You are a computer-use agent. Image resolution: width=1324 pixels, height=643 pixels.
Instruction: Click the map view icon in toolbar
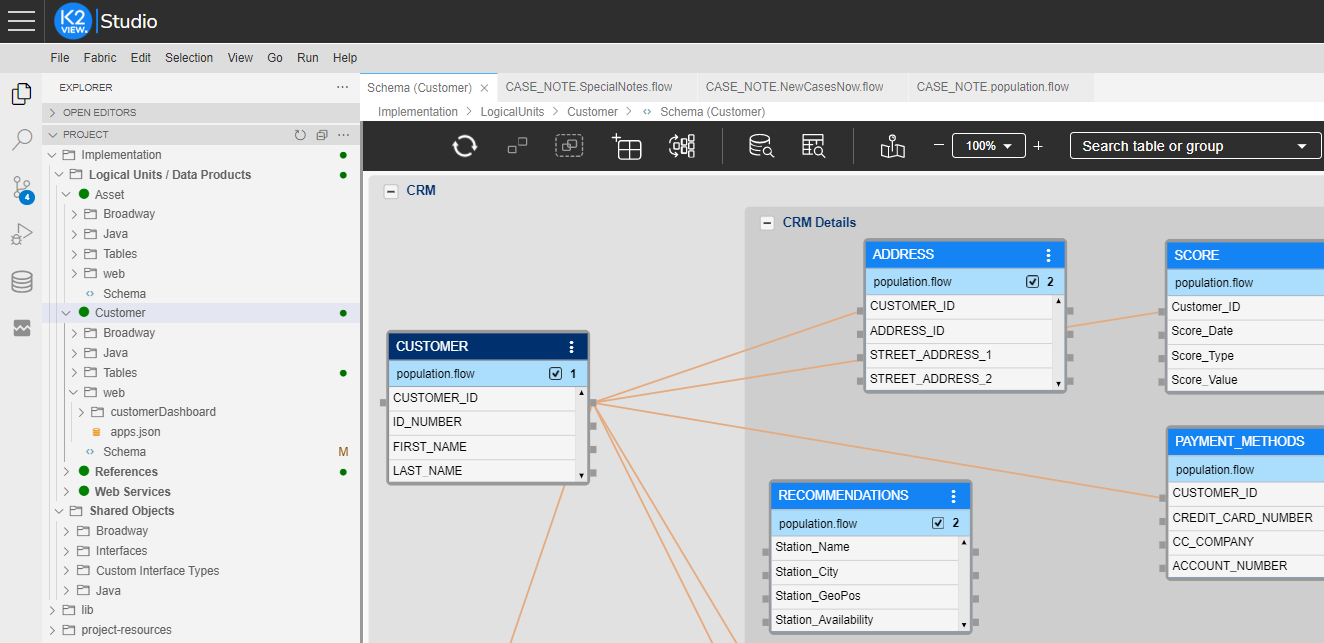[892, 146]
